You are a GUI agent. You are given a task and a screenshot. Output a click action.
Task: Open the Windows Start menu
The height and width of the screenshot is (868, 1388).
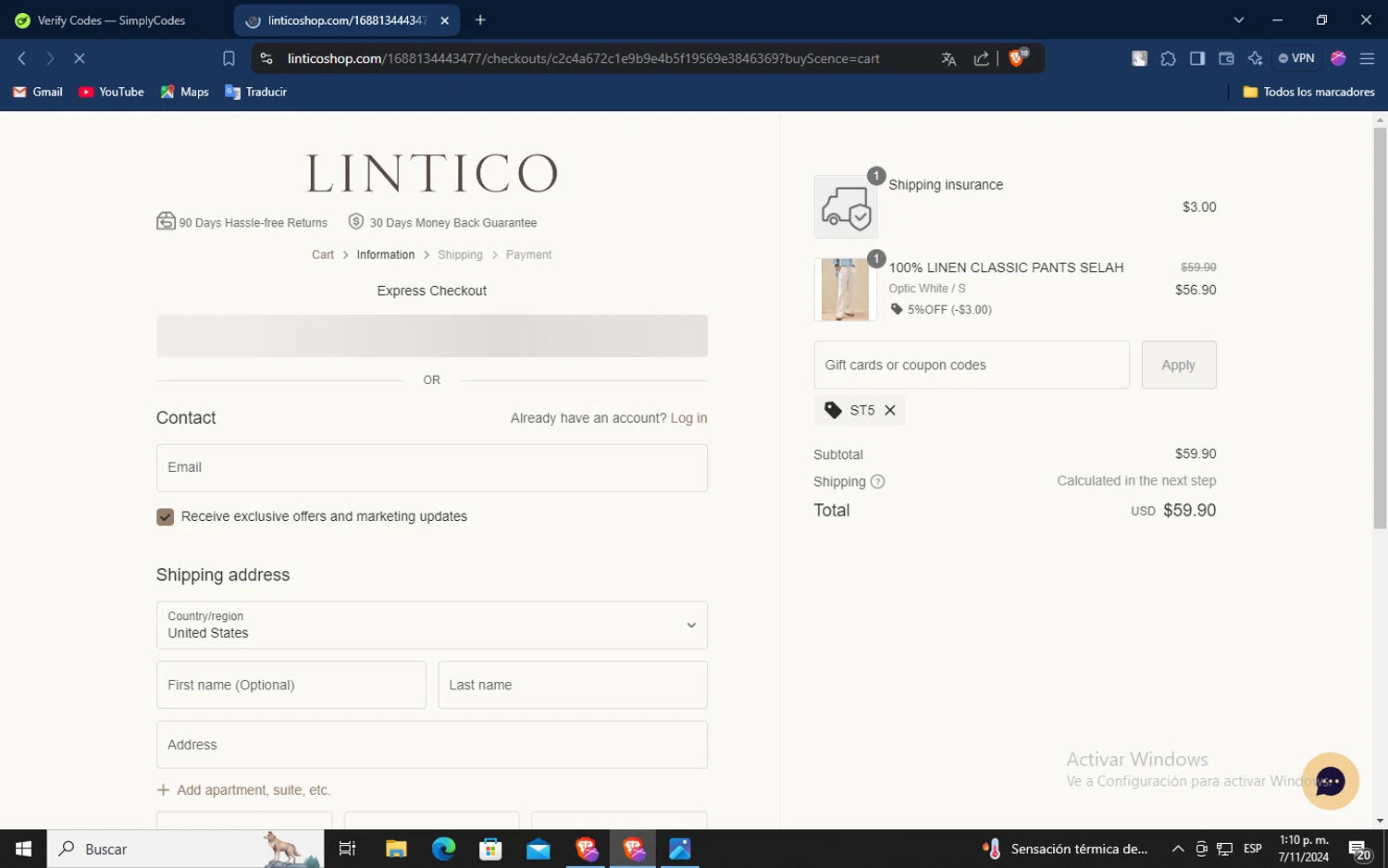tap(23, 849)
